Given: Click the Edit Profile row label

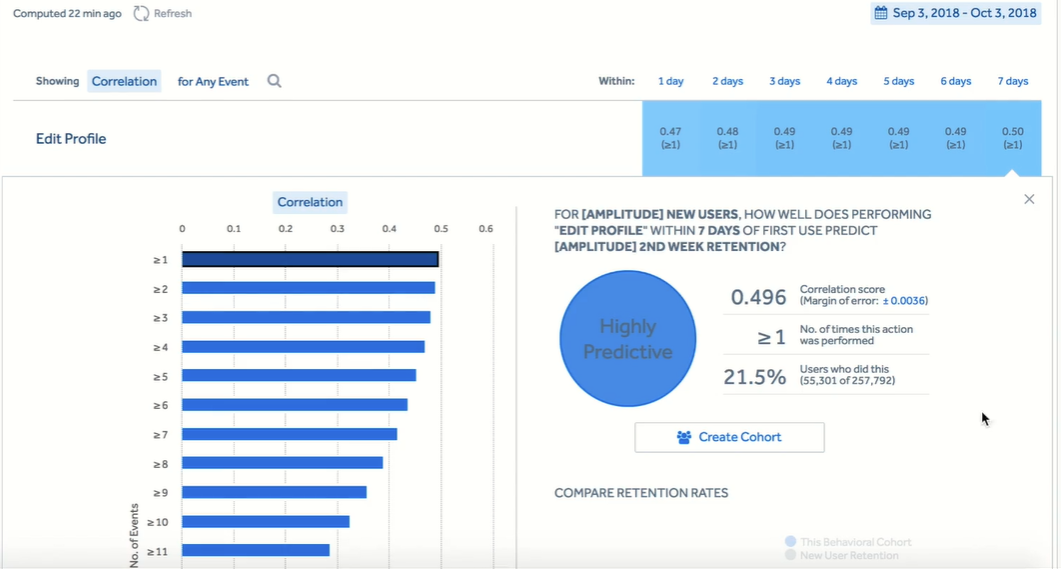Looking at the screenshot, I should 71,139.
